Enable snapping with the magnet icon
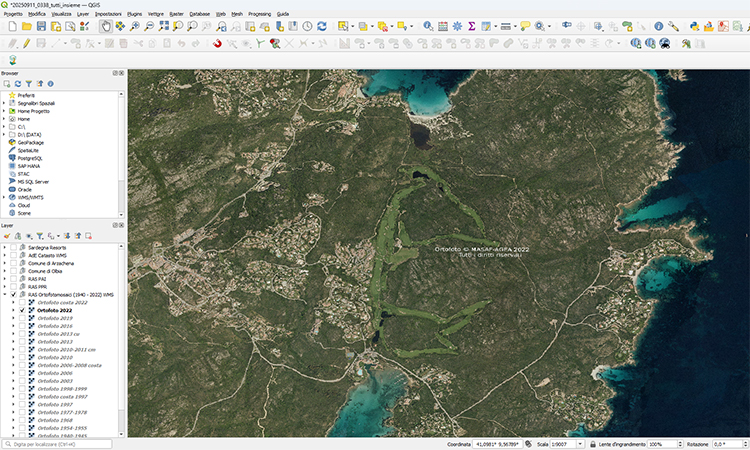 coord(217,43)
